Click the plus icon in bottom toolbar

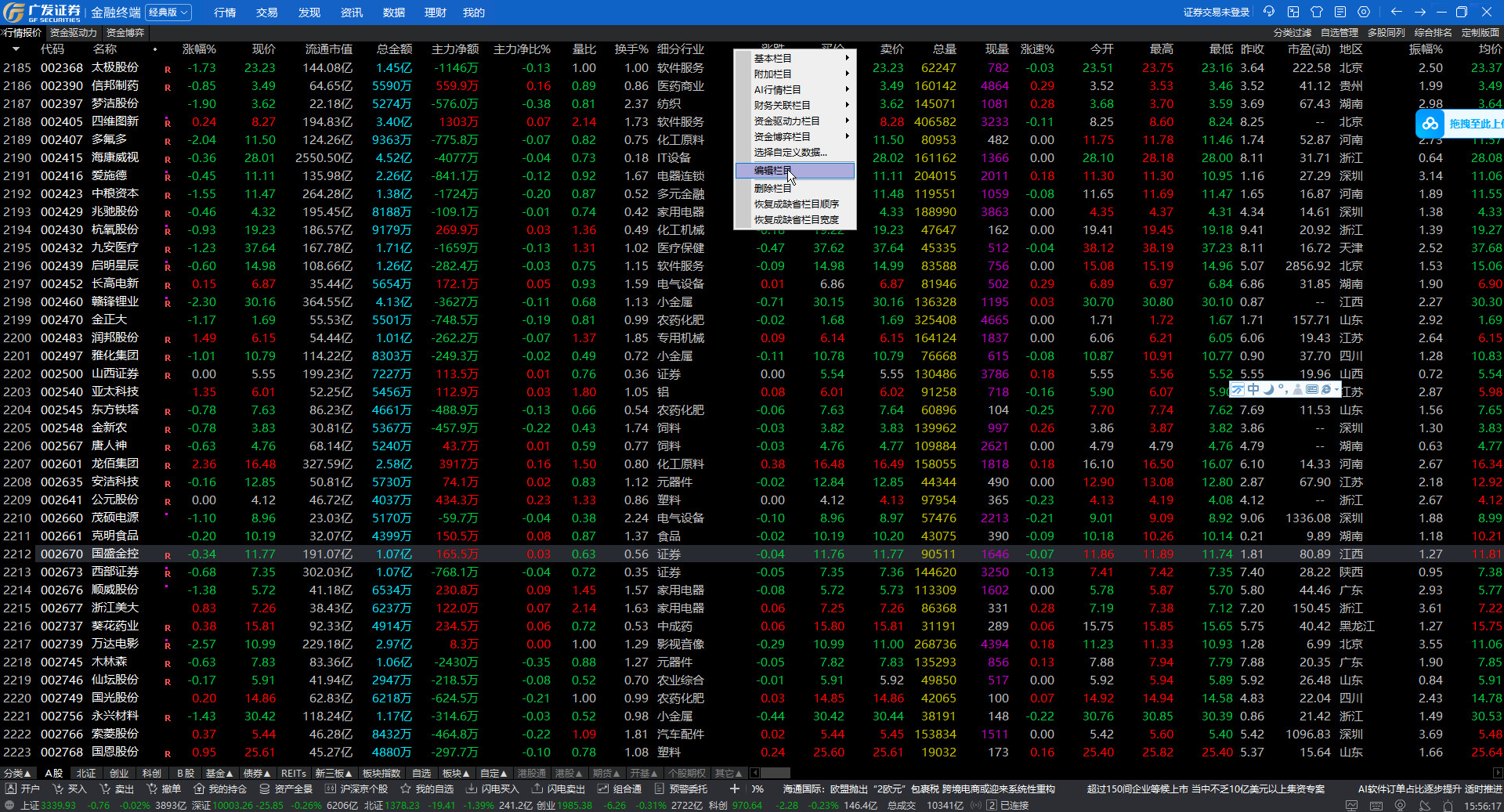(x=734, y=789)
